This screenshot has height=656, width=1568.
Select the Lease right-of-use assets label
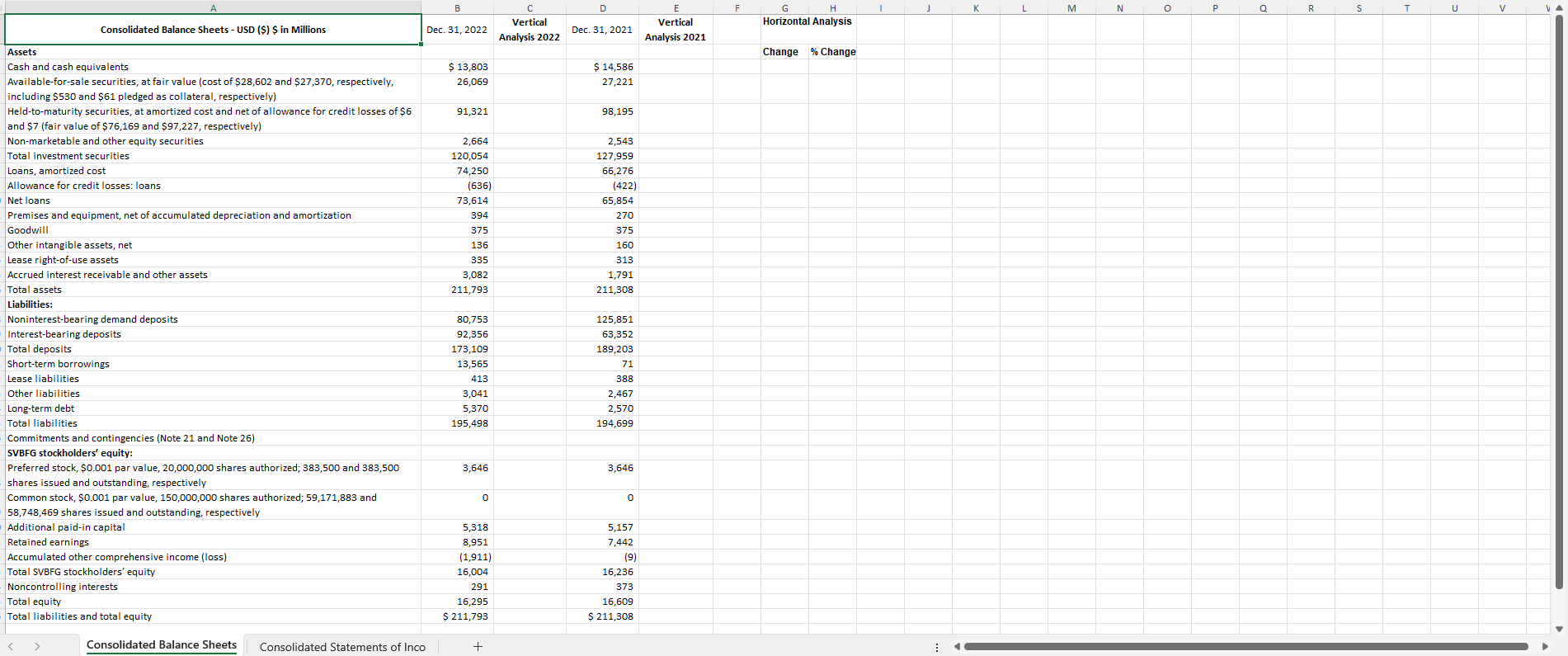click(x=213, y=260)
